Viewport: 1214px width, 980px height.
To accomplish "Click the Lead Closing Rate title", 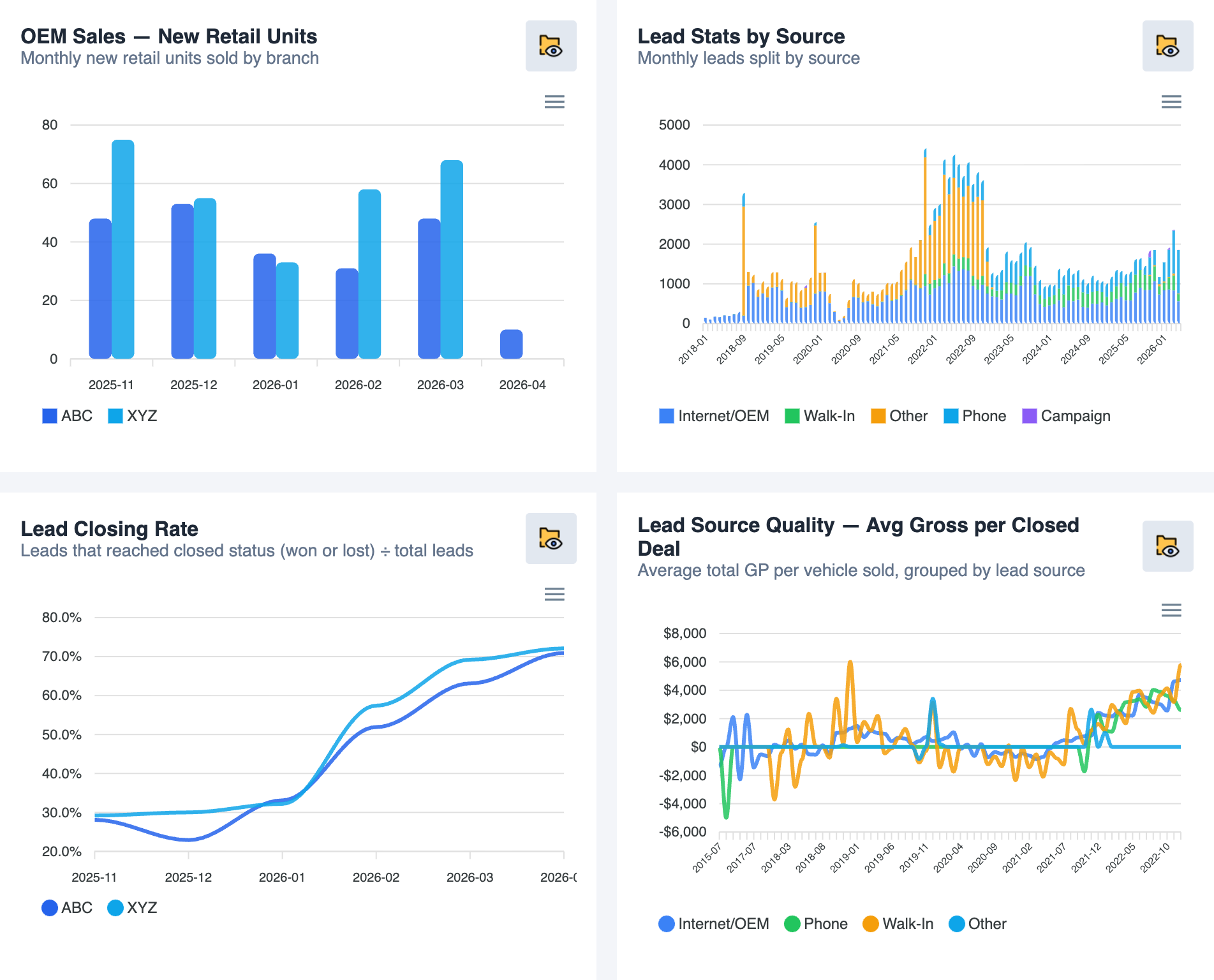I will (109, 528).
